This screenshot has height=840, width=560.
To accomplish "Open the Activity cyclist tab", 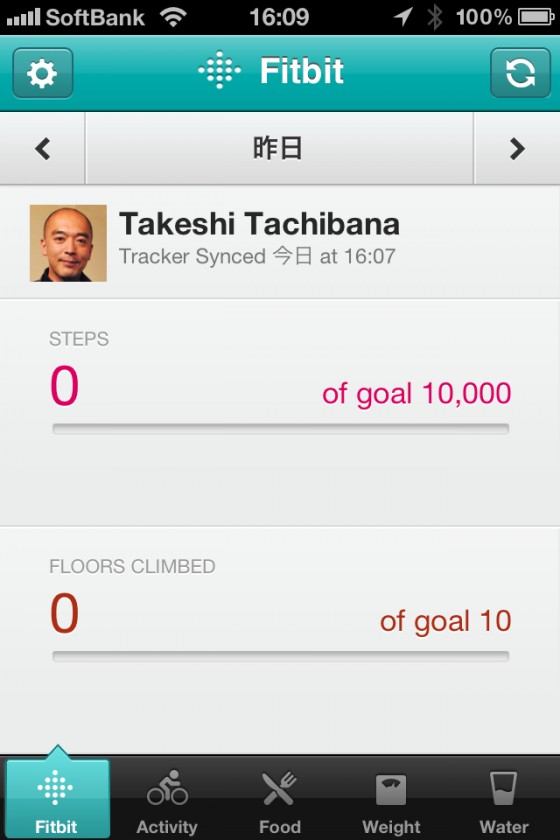I will coord(167,800).
